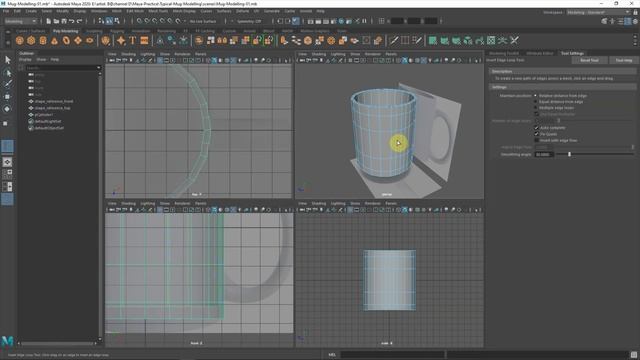Select the Lasso select tool
640x360 pixels.
(7, 73)
